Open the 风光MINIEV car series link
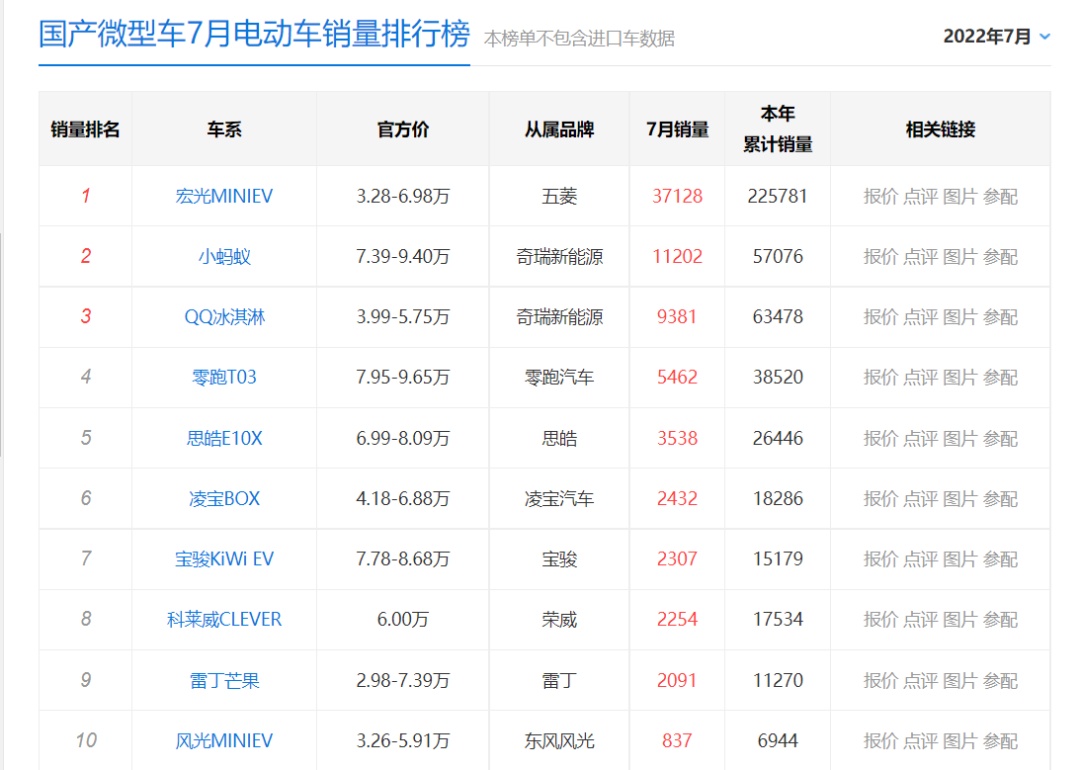Image resolution: width=1080 pixels, height=770 pixels. 224,740
